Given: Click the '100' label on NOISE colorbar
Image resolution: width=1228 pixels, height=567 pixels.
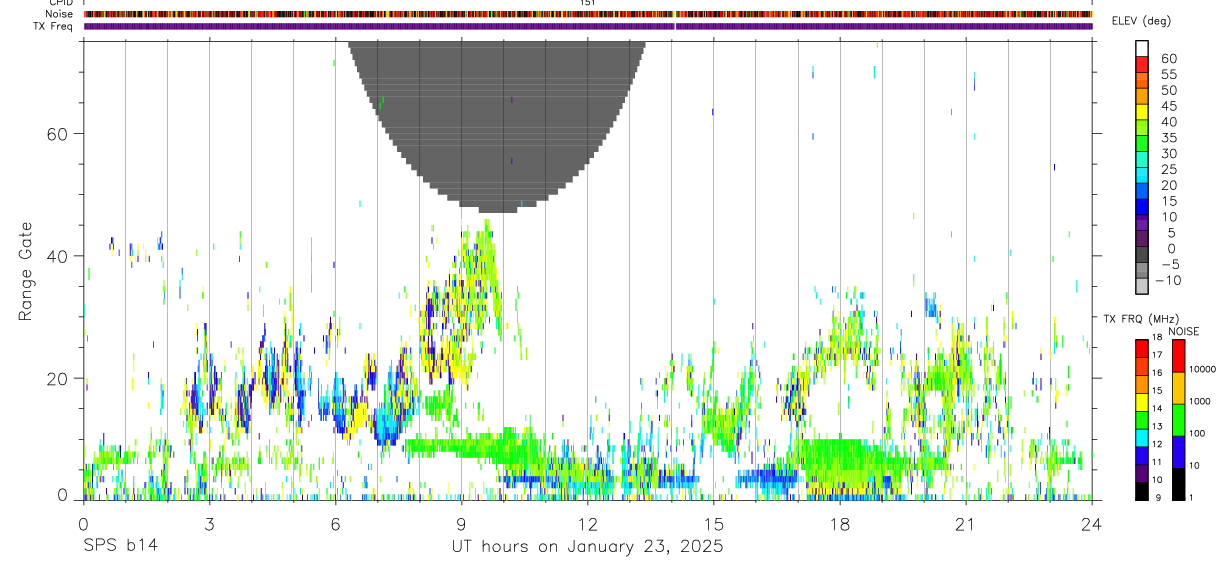Looking at the screenshot, I should 1198,433.
